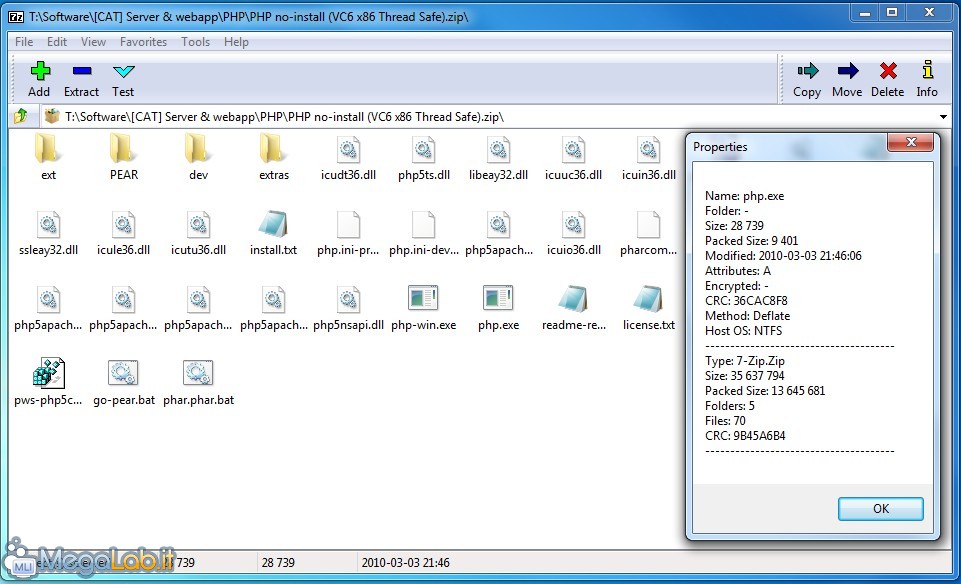Image resolution: width=961 pixels, height=584 pixels.
Task: Select the pharcom... file
Action: [x=648, y=233]
